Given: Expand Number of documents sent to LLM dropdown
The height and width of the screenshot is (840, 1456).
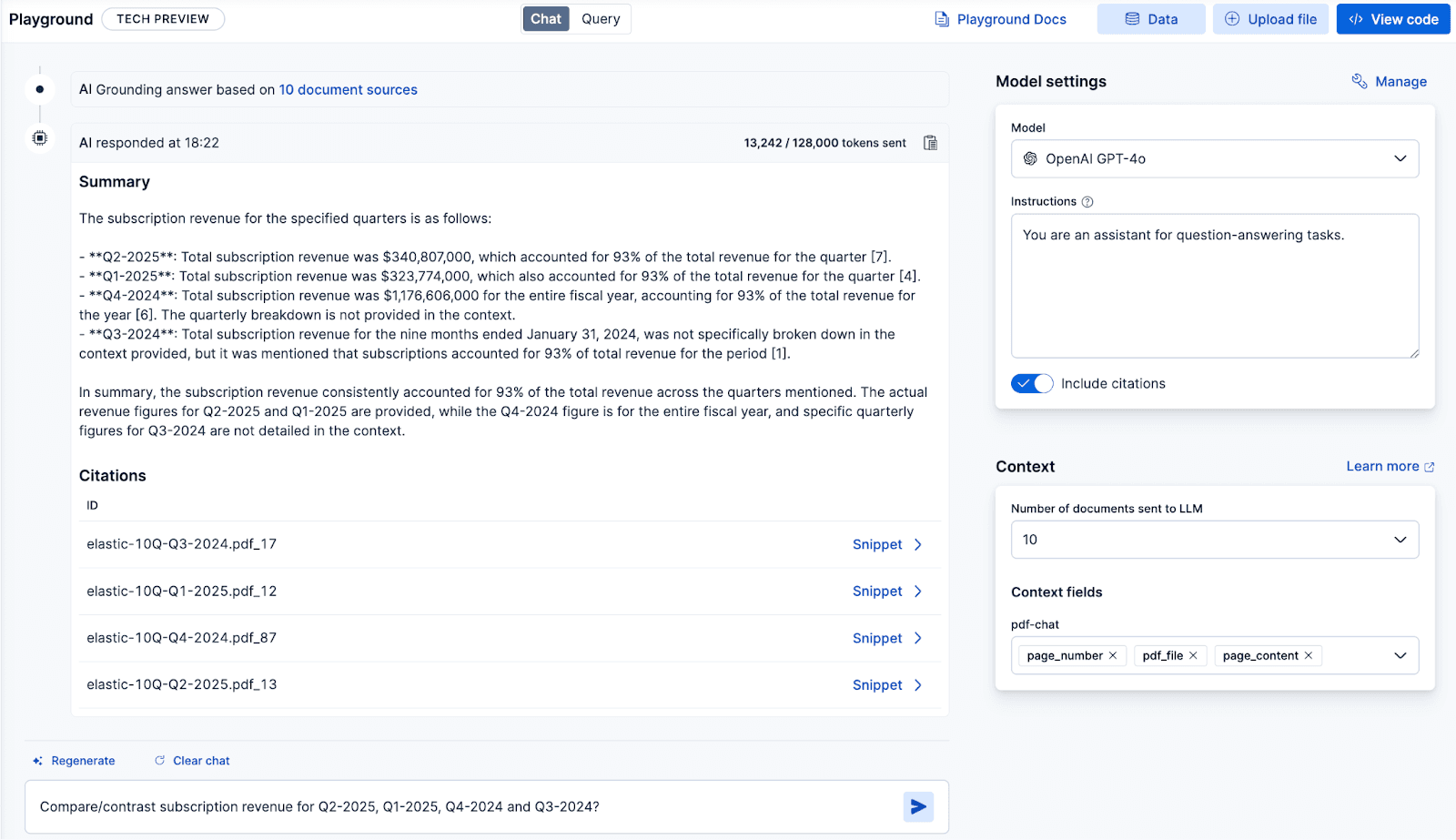Looking at the screenshot, I should (1214, 540).
